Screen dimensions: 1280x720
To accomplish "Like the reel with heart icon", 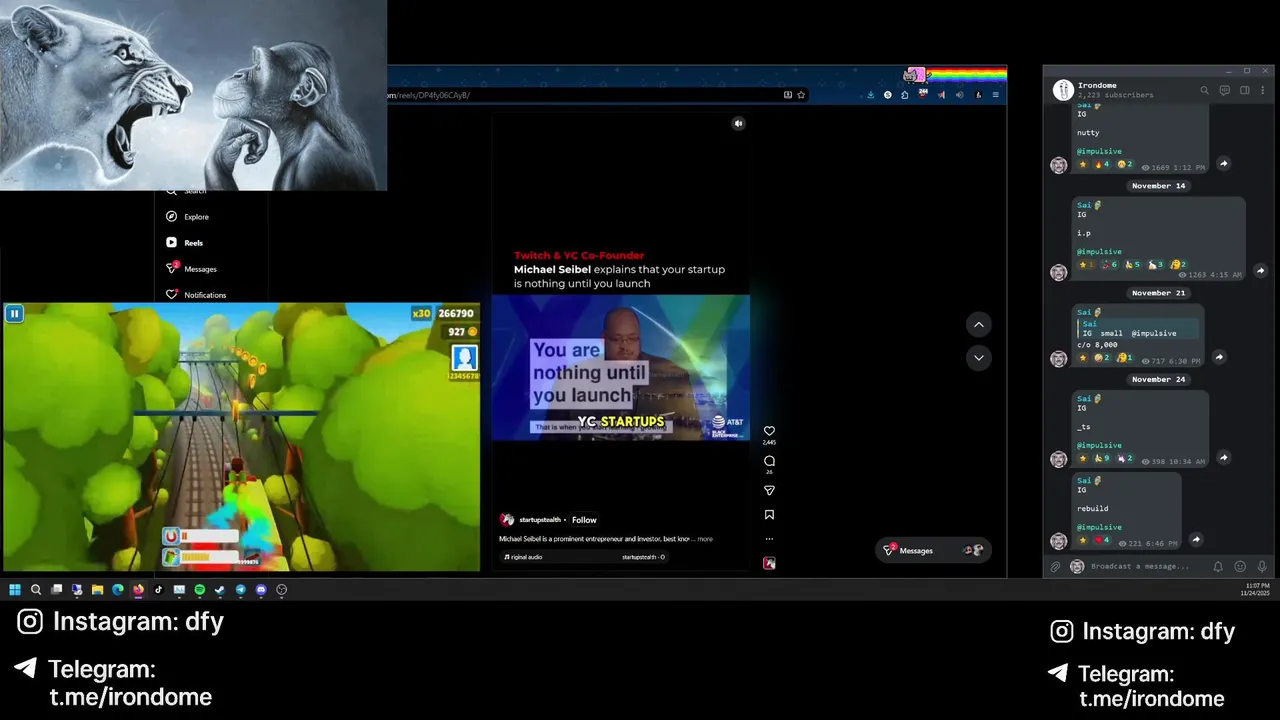I will 769,431.
